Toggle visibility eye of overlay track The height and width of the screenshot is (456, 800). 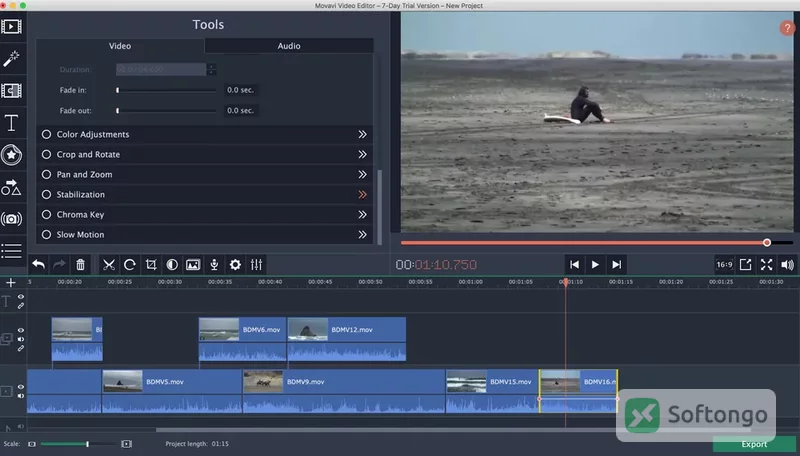pyautogui.click(x=21, y=330)
